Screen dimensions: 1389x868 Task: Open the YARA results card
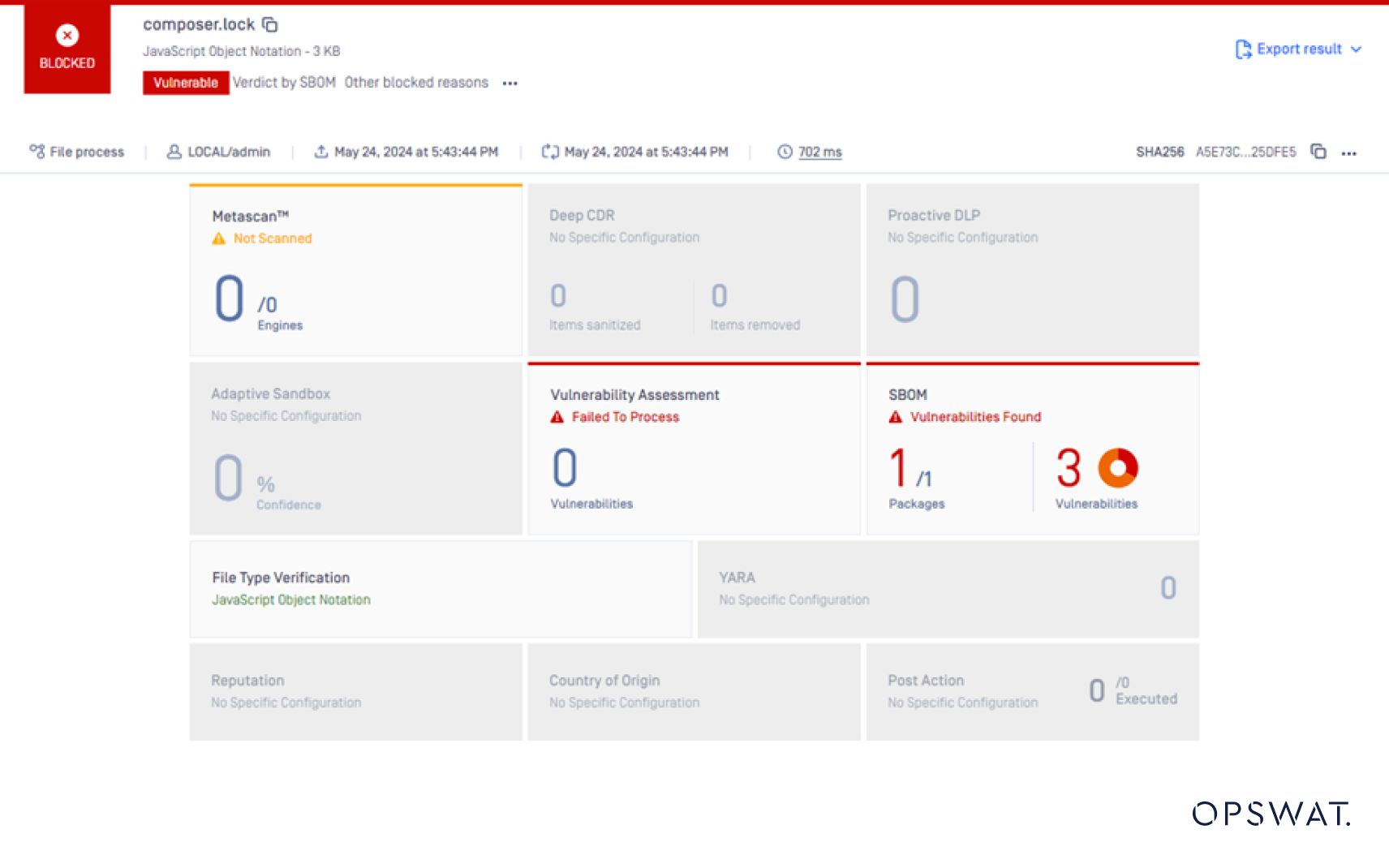(x=948, y=589)
